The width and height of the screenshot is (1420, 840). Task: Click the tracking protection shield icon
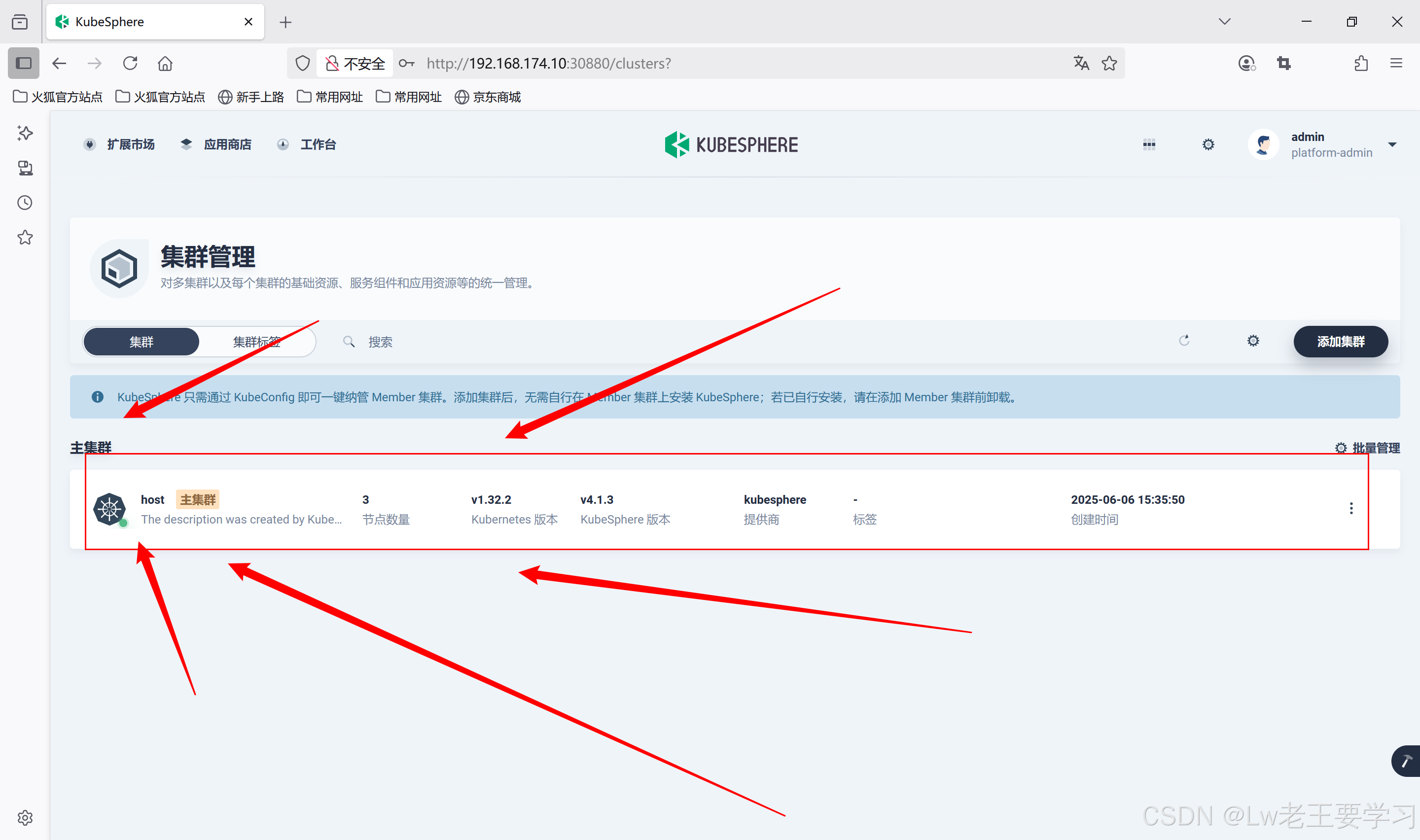click(x=303, y=63)
